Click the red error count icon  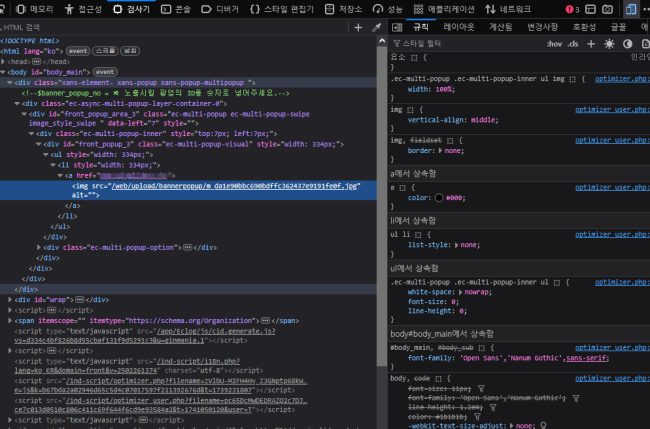tap(572, 9)
